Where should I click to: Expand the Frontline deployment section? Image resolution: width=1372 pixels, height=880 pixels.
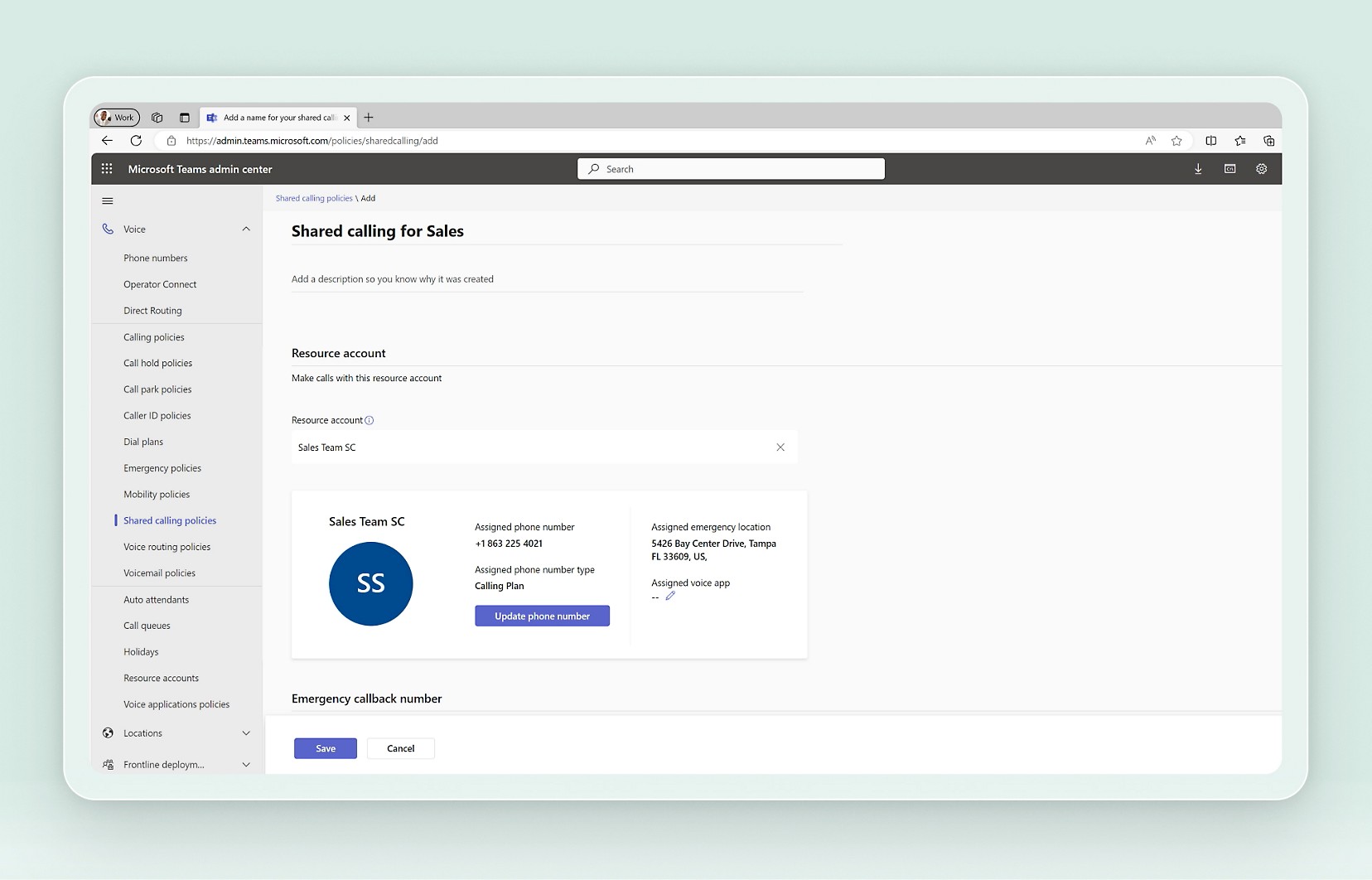pos(246,765)
